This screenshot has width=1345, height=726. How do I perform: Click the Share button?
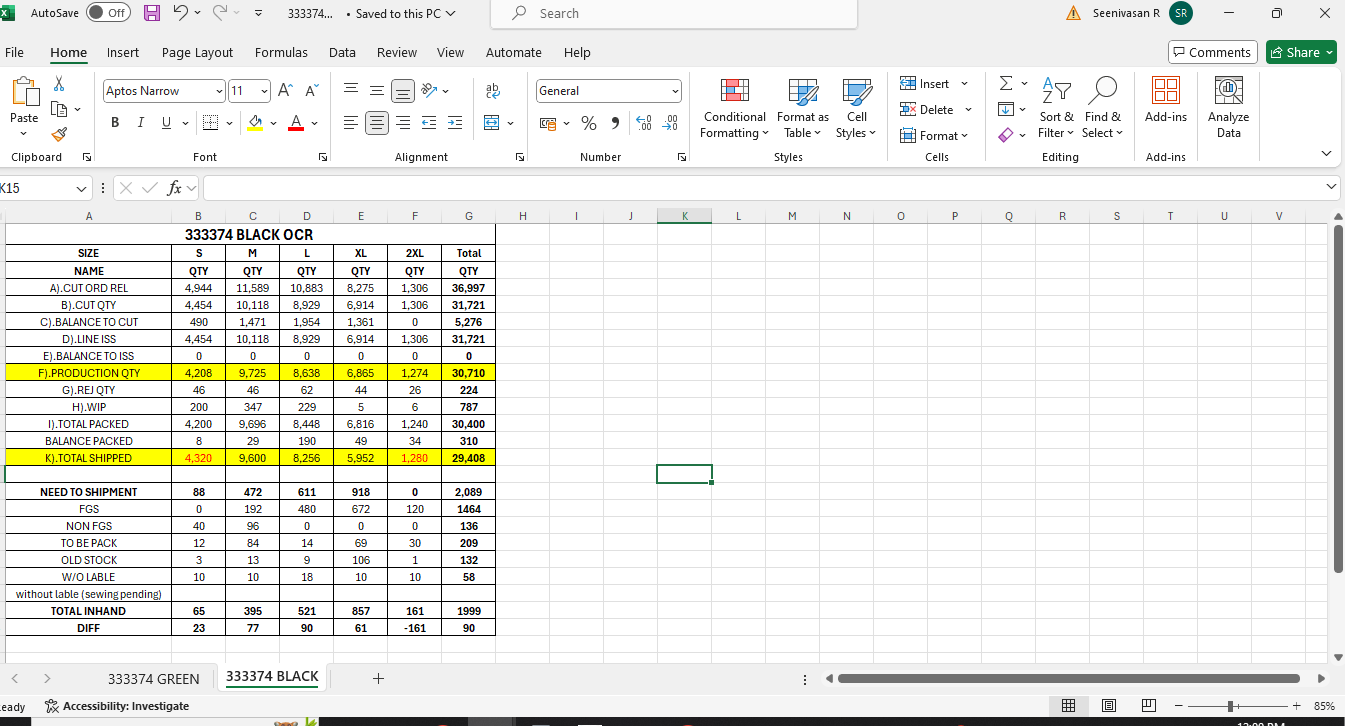click(x=1301, y=52)
